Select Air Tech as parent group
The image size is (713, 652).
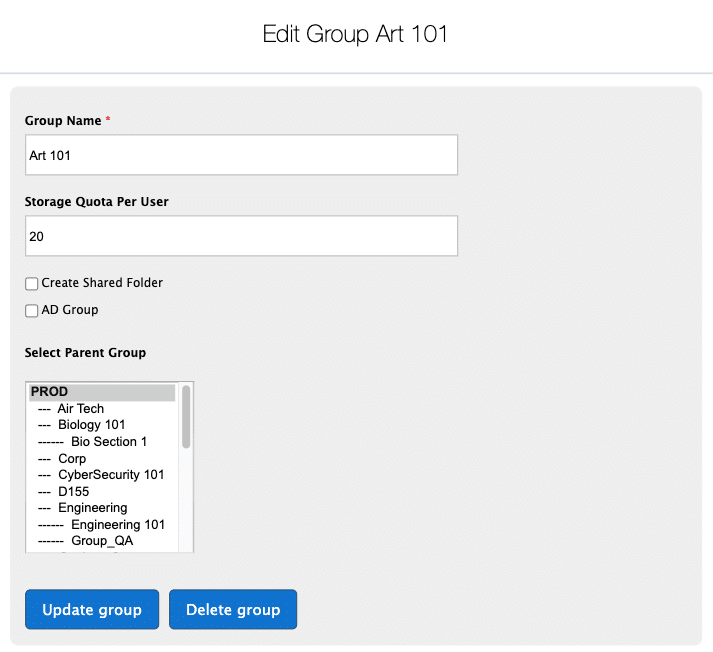(80, 409)
